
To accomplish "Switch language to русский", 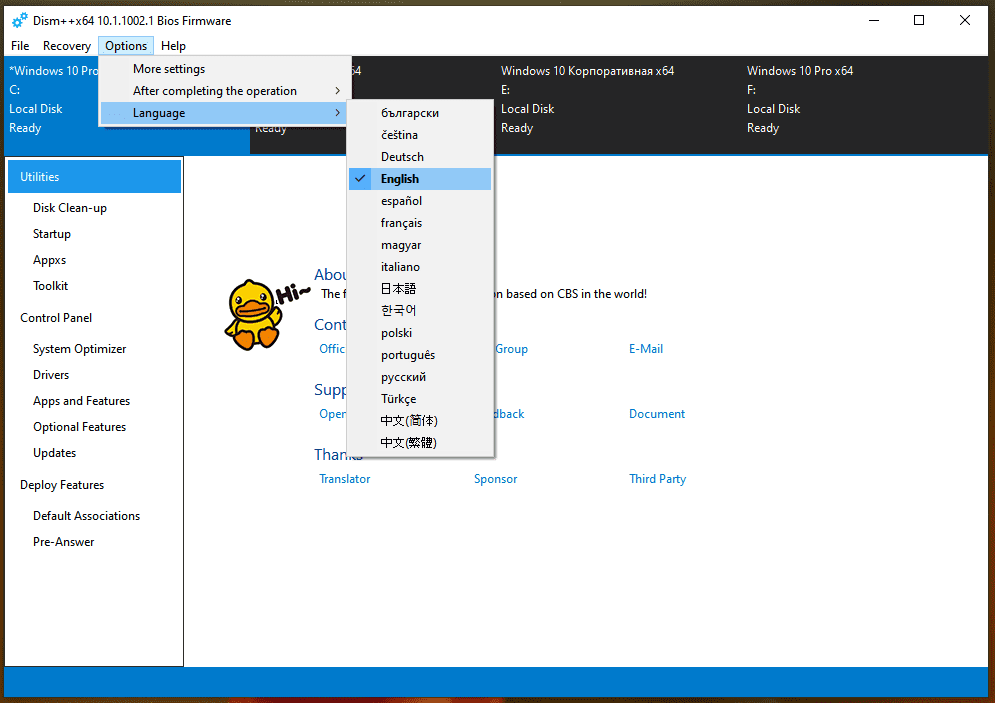I will point(420,377).
